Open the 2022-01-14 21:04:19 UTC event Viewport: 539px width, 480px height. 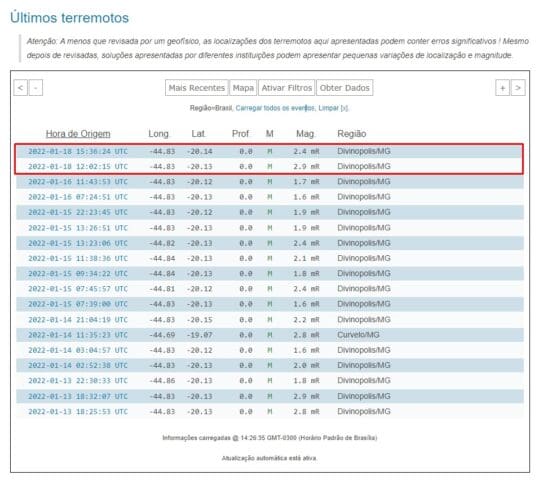(x=78, y=320)
